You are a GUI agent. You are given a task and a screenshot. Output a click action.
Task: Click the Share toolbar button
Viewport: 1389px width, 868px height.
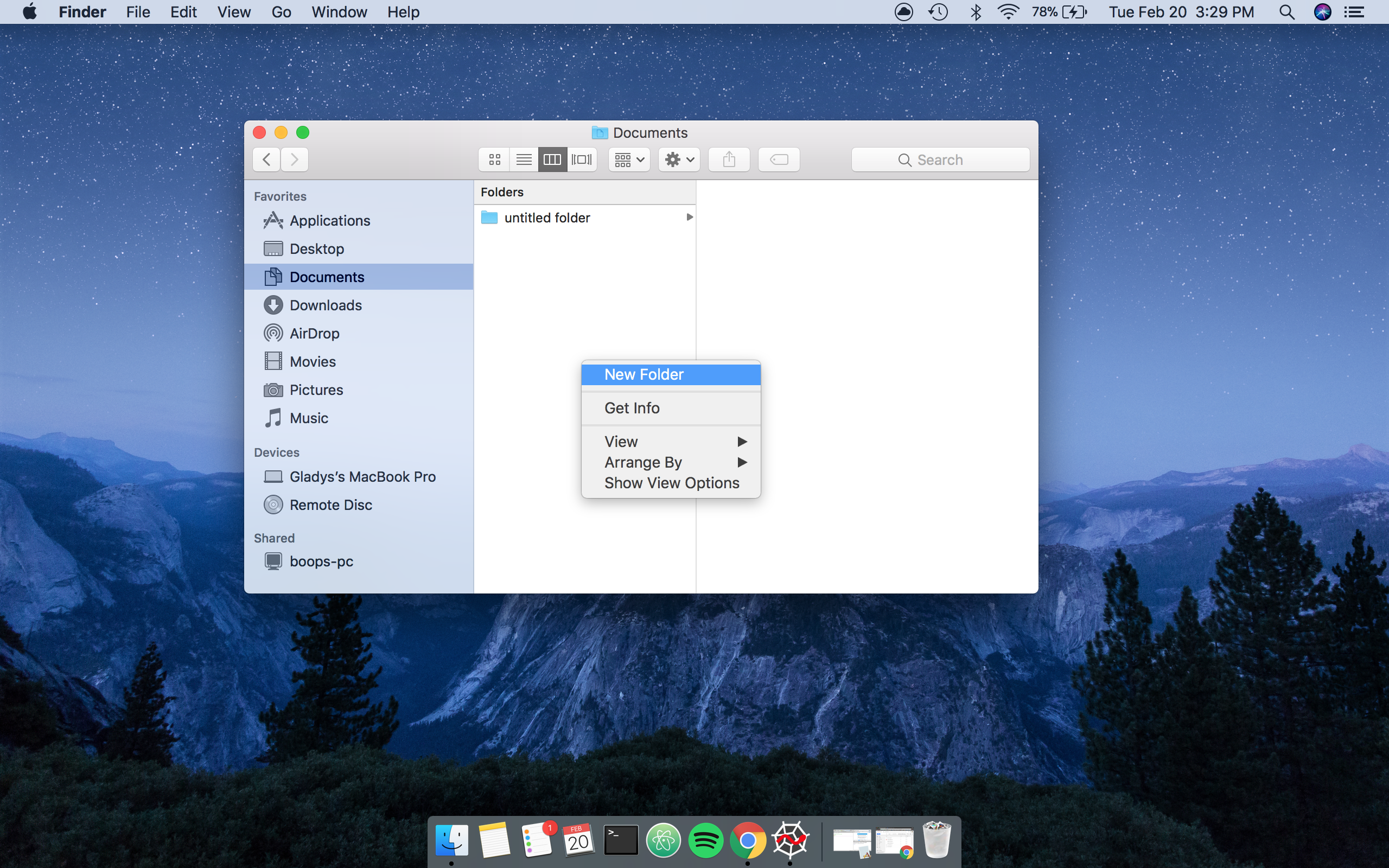[x=729, y=159]
